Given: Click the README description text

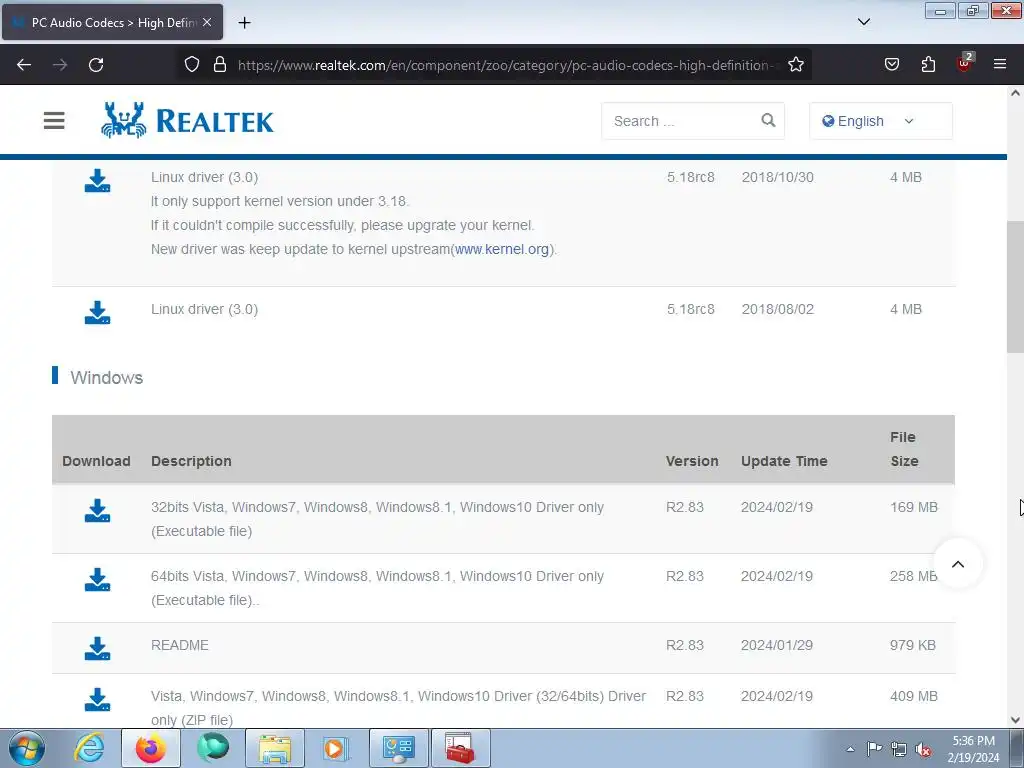Looking at the screenshot, I should [x=180, y=645].
